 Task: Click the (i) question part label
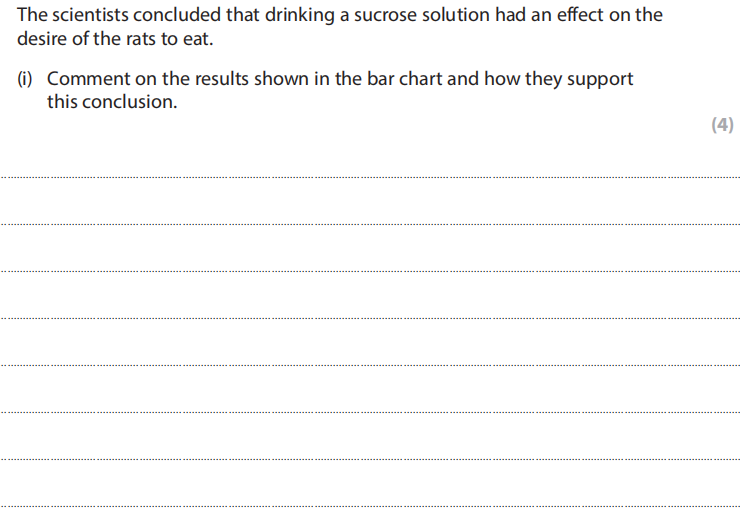coord(25,79)
